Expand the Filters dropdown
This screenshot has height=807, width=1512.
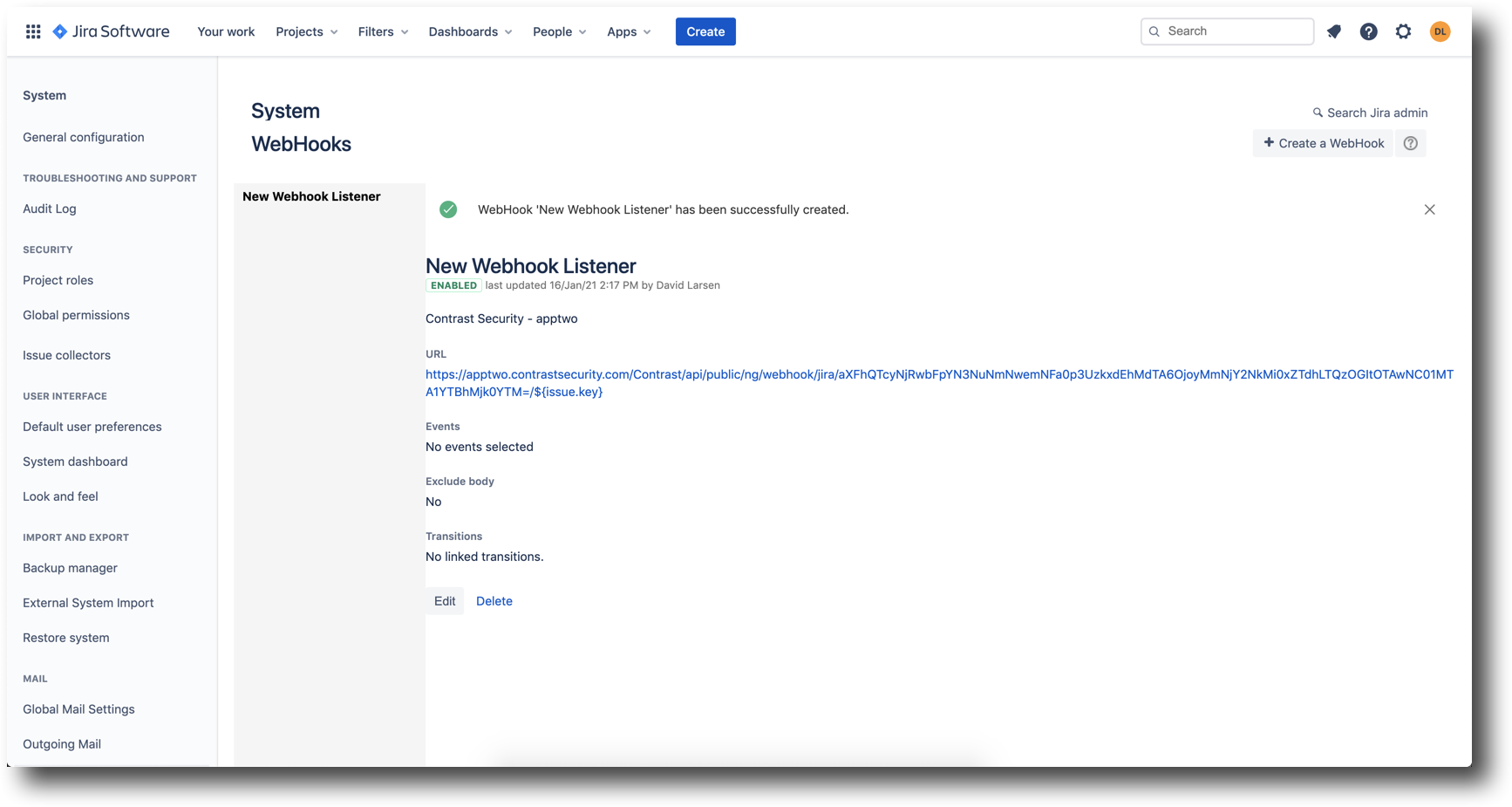(384, 31)
